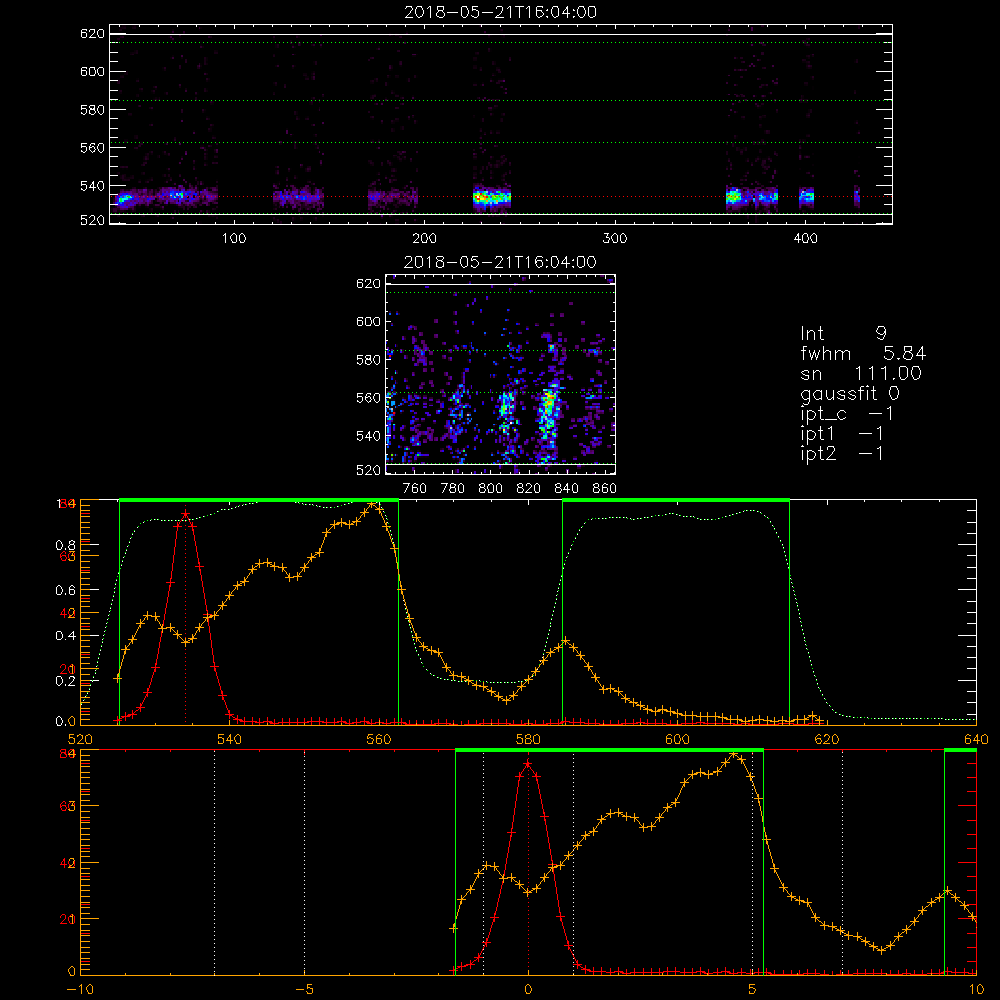
Task: Click the '-5' x-axis label of the bottom plot
Action: coord(305,989)
